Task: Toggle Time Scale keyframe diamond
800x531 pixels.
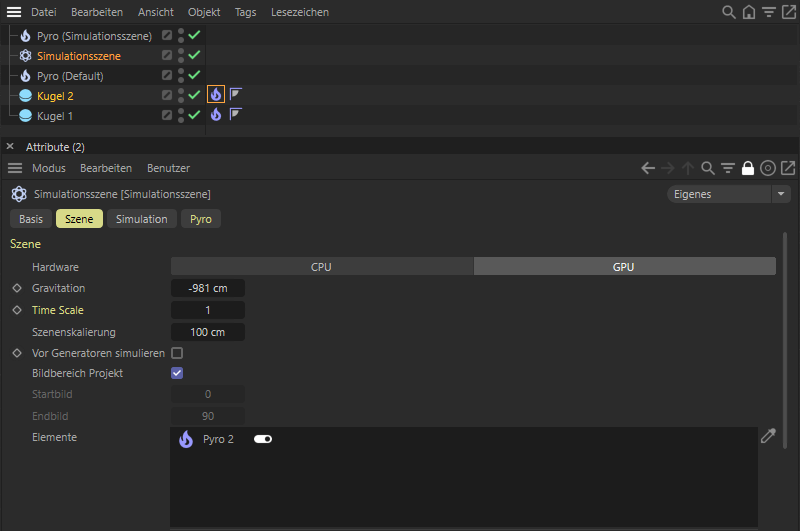Action: point(17,310)
